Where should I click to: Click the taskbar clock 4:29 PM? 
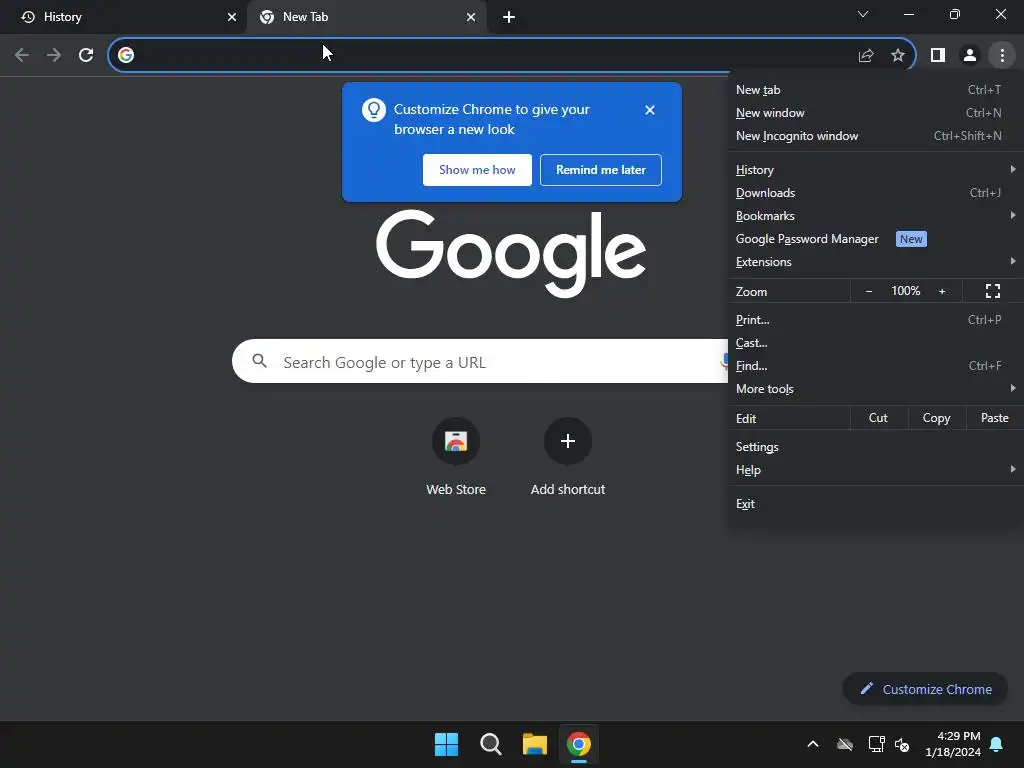[x=953, y=744]
